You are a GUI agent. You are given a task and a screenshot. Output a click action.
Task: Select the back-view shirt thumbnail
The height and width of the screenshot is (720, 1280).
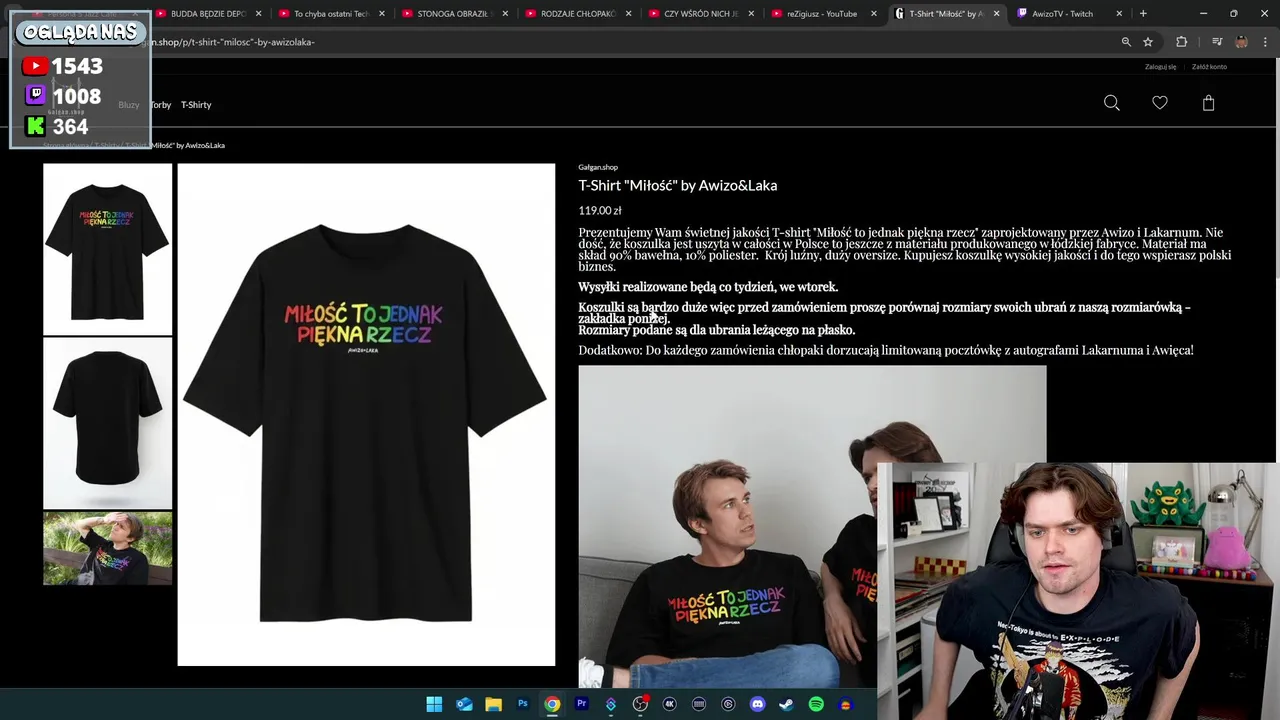tap(107, 423)
